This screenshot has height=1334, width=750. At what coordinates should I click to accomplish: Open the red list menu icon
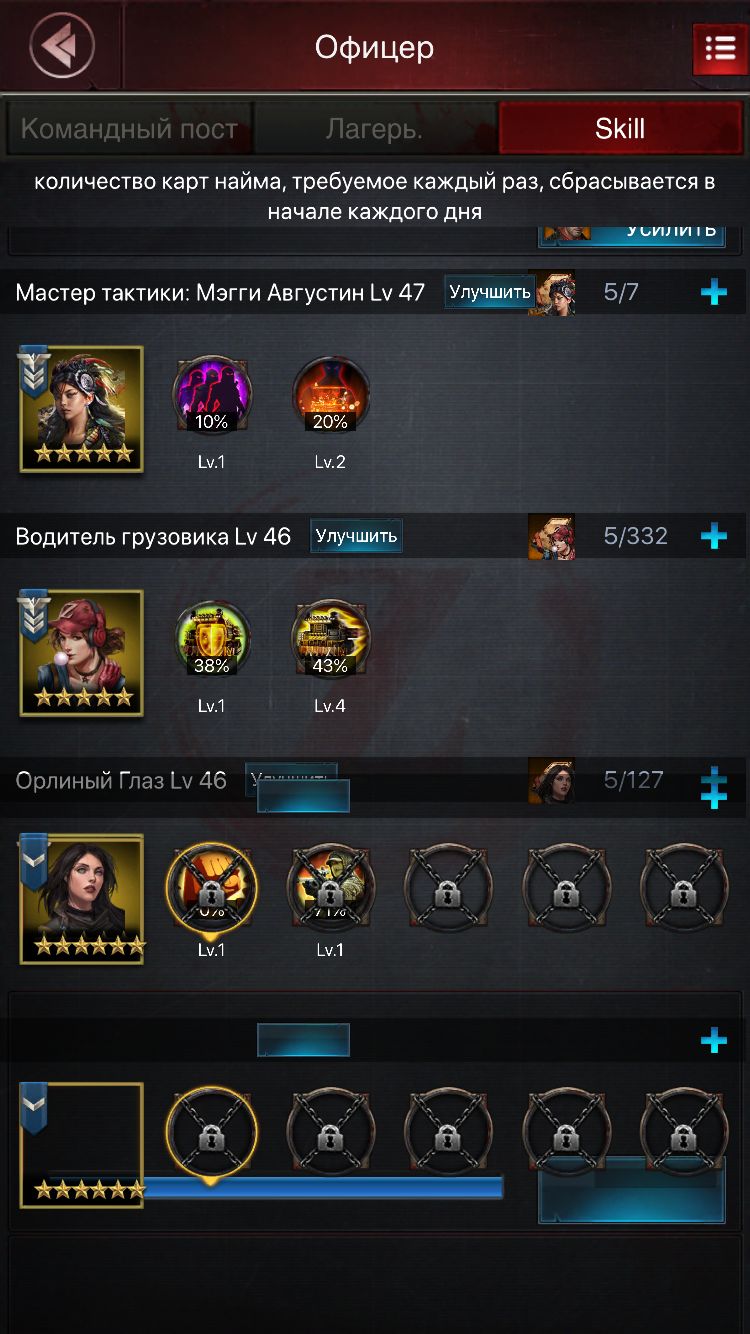coord(720,48)
